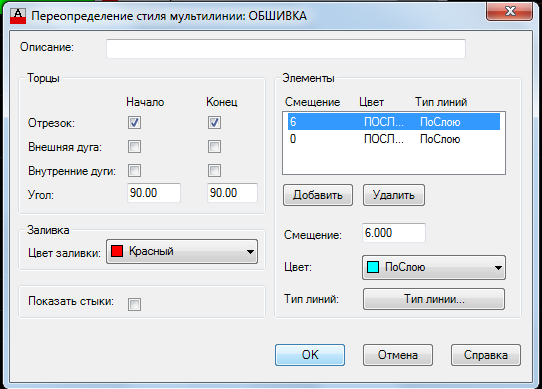Open the element Цвет ПоСлою dropdown
This screenshot has height=389, width=542.
434,267
